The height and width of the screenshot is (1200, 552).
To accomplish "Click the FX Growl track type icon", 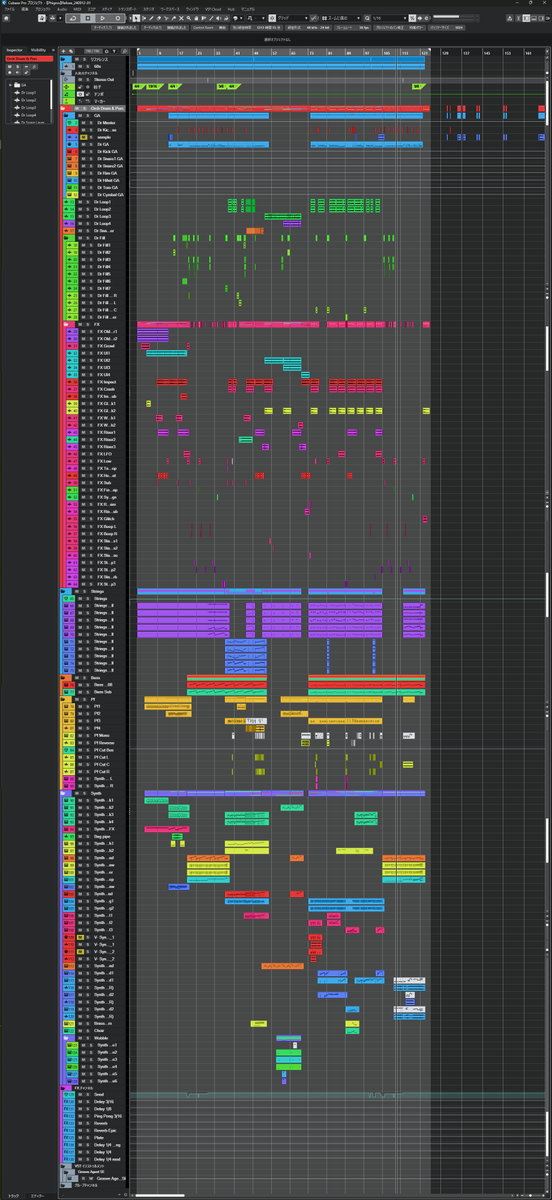I will coord(71,346).
